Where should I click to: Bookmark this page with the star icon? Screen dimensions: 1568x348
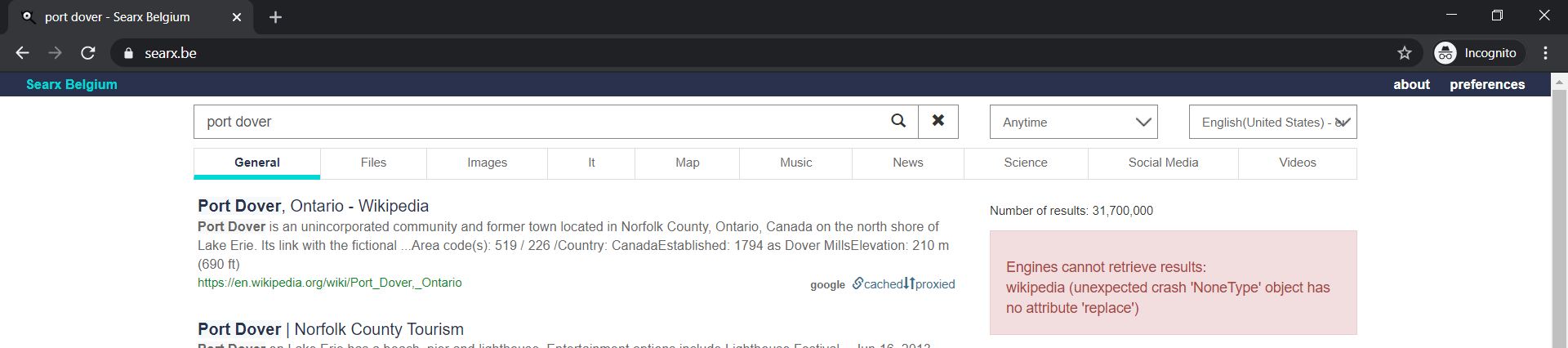(1405, 53)
